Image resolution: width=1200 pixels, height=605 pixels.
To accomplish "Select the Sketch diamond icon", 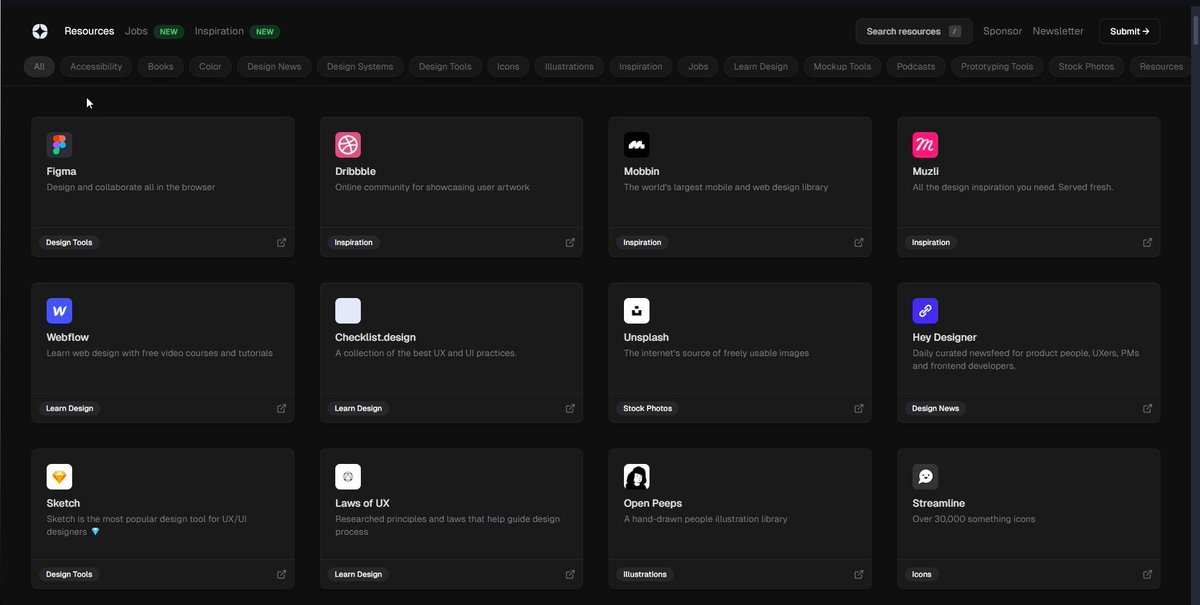I will pos(59,477).
